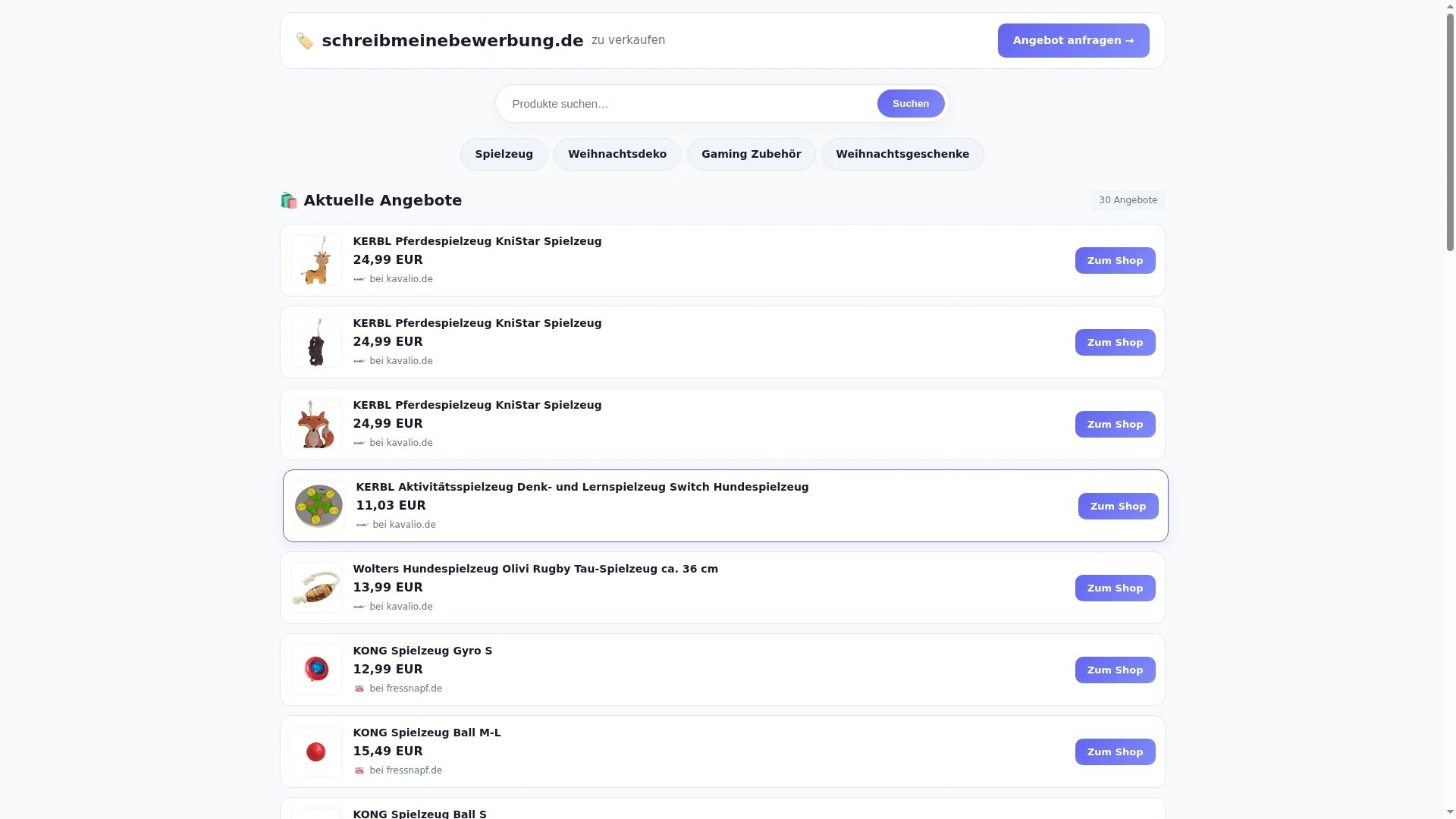Open the KERBL Aktivitätsspielzeug Switch Hundespielzeug title
1456x819 pixels.
582,487
